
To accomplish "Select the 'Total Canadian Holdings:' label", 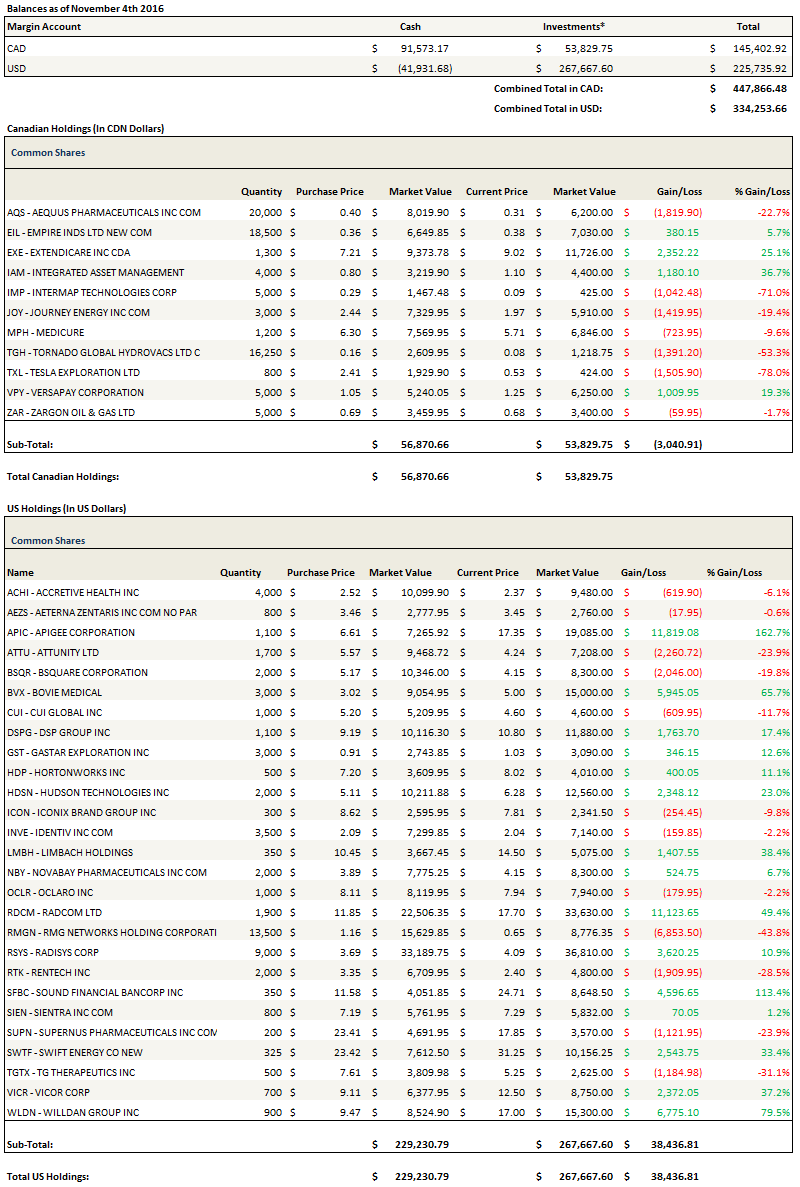I will (63, 477).
